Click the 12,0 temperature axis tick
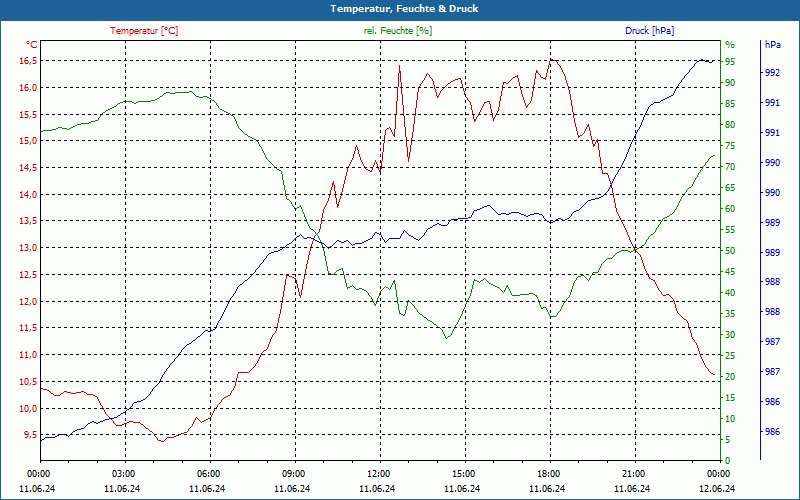This screenshot has height=500, width=800. [29, 302]
